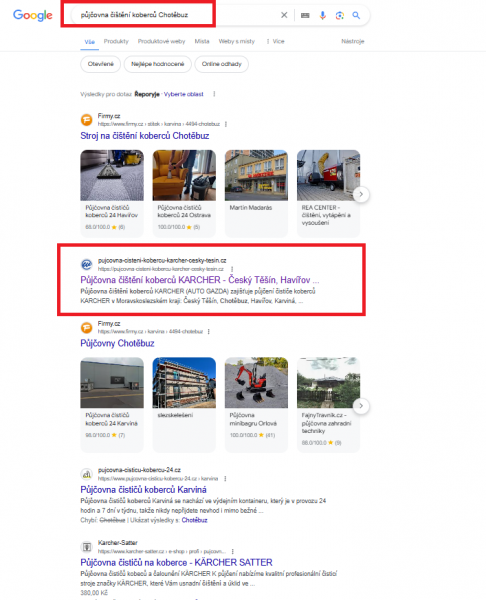Open Stroj na čištění koberců Chotěbuz result
The image size is (486, 600).
pos(145,136)
